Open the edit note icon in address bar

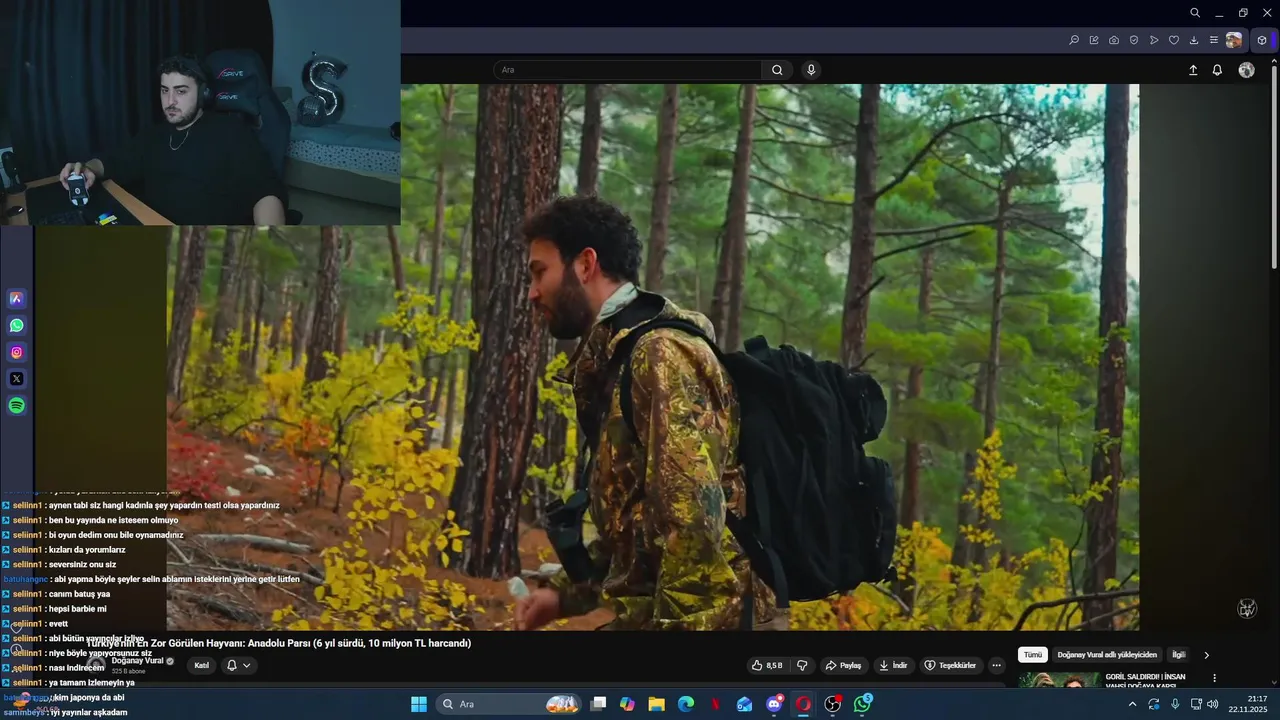pyautogui.click(x=1094, y=40)
